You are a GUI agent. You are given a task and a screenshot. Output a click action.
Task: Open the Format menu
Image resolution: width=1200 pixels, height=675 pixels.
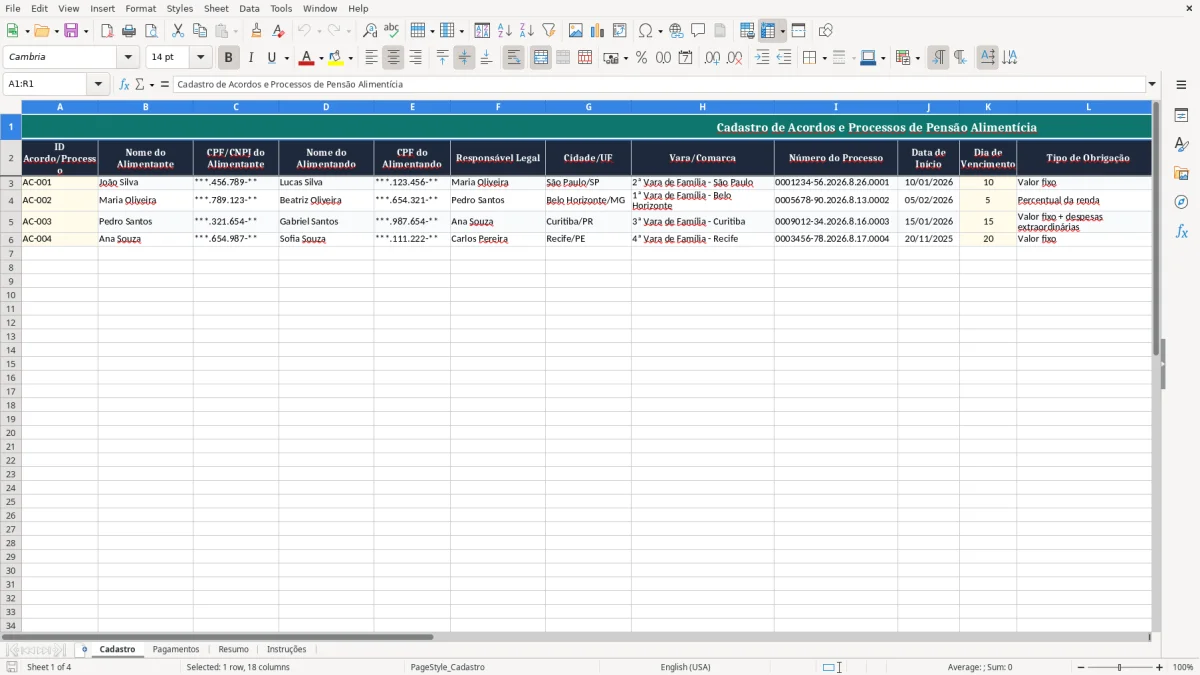click(140, 8)
